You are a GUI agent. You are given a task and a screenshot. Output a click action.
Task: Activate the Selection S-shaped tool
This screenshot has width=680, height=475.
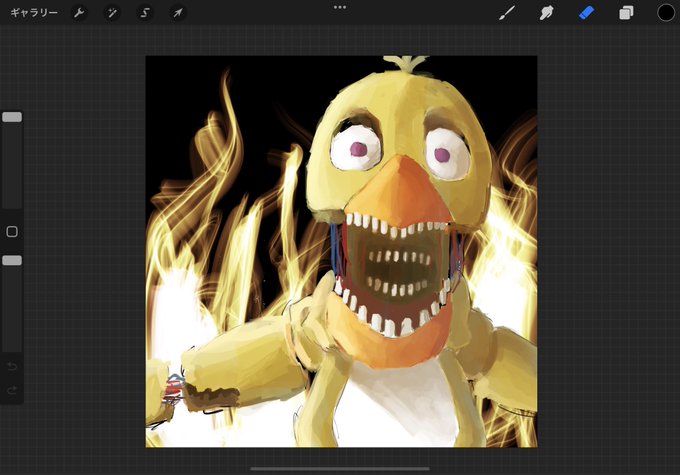[x=145, y=13]
